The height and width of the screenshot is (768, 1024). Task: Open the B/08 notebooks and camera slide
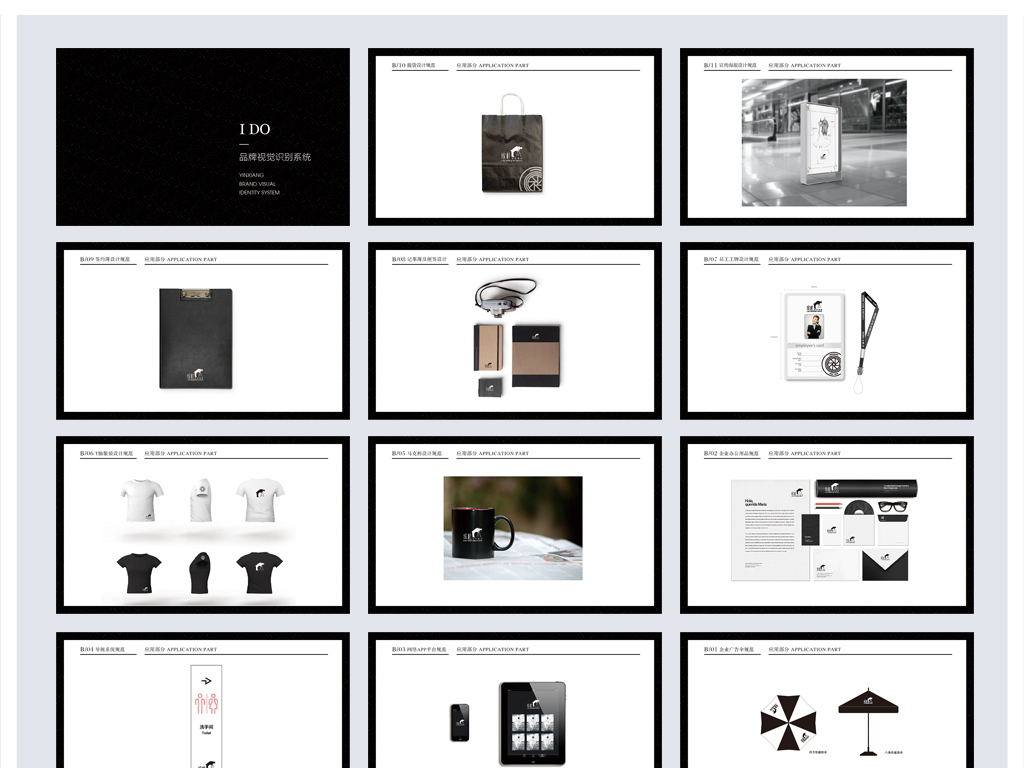point(515,330)
